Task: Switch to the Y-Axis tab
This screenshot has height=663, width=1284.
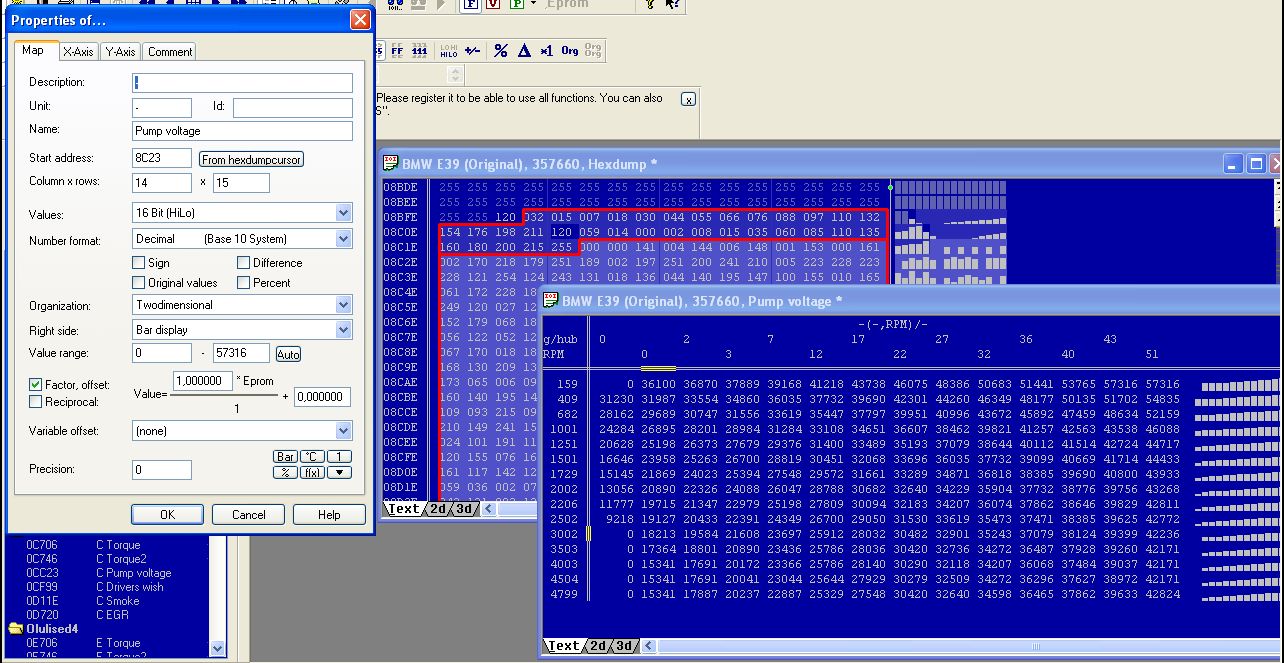Action: (x=120, y=52)
